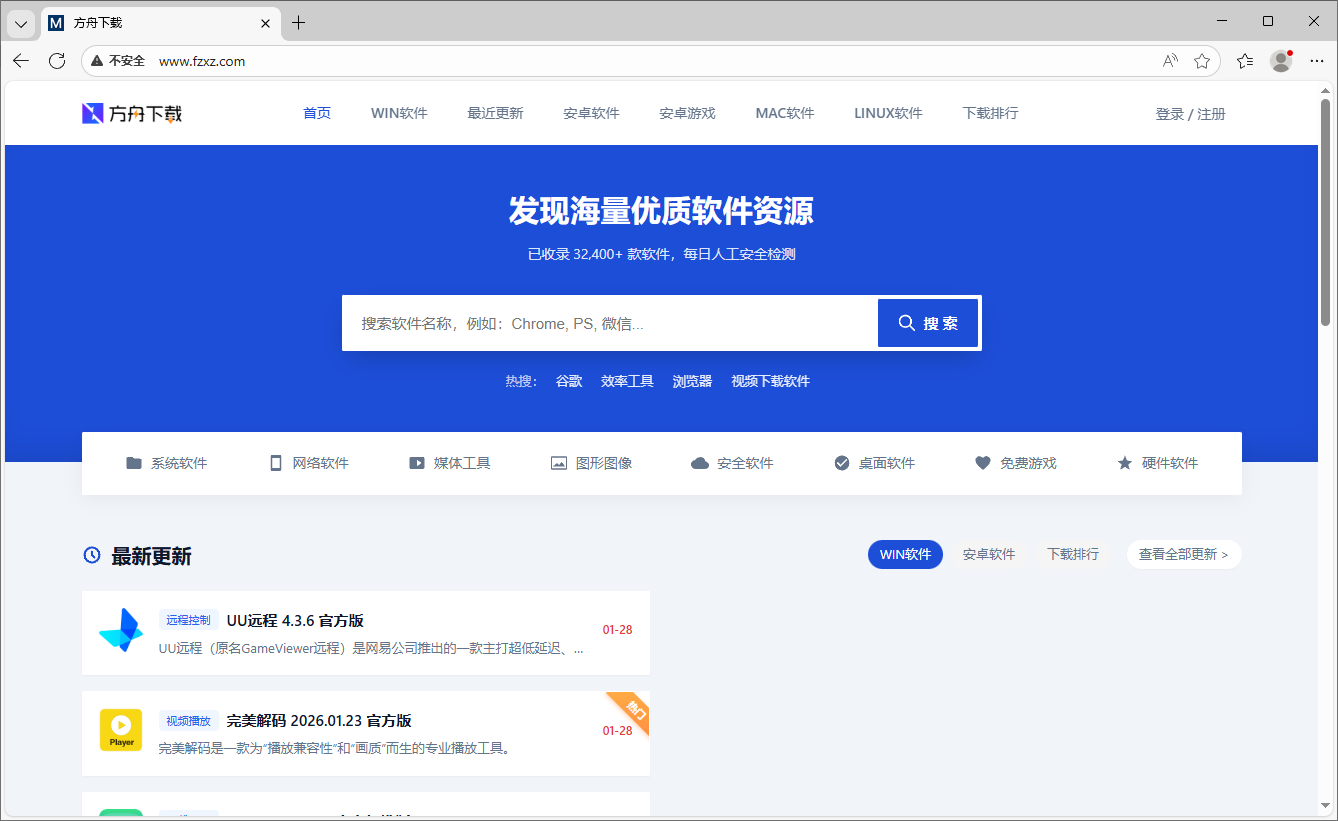This screenshot has width=1338, height=821.
Task: Click the browser favorites star icon
Action: (x=1201, y=61)
